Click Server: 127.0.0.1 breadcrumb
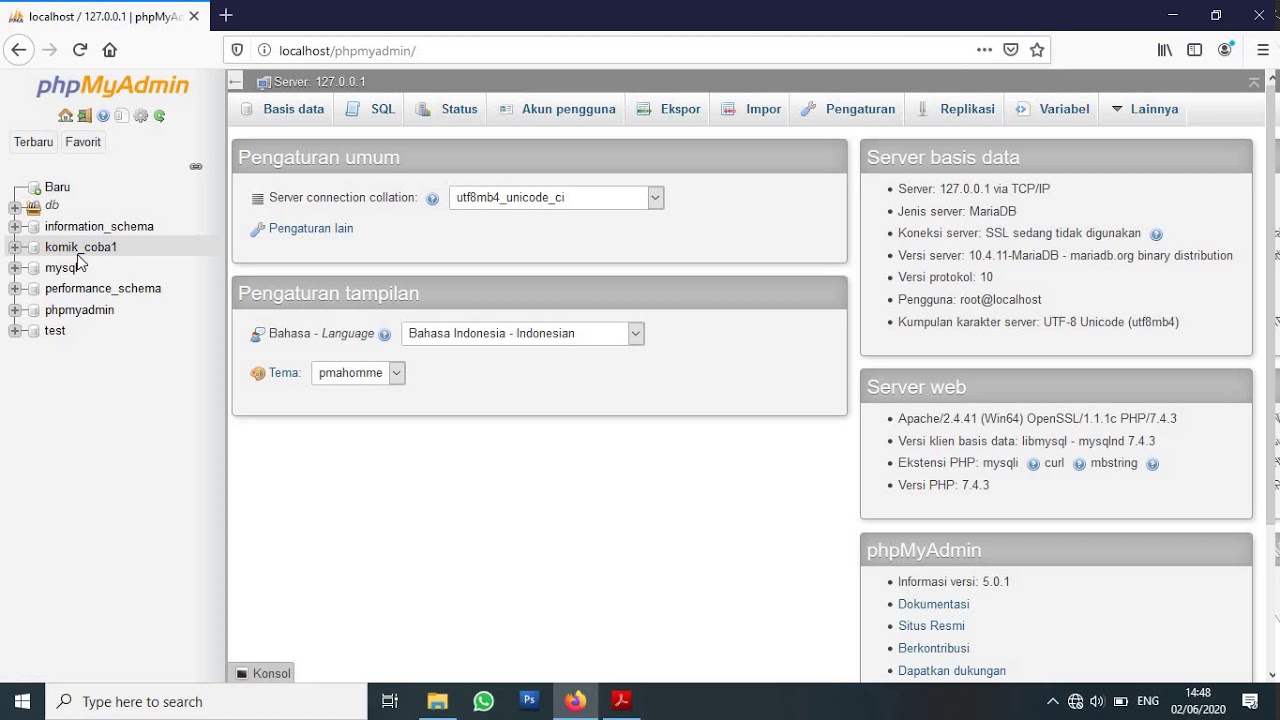This screenshot has width=1280, height=720. pos(319,82)
